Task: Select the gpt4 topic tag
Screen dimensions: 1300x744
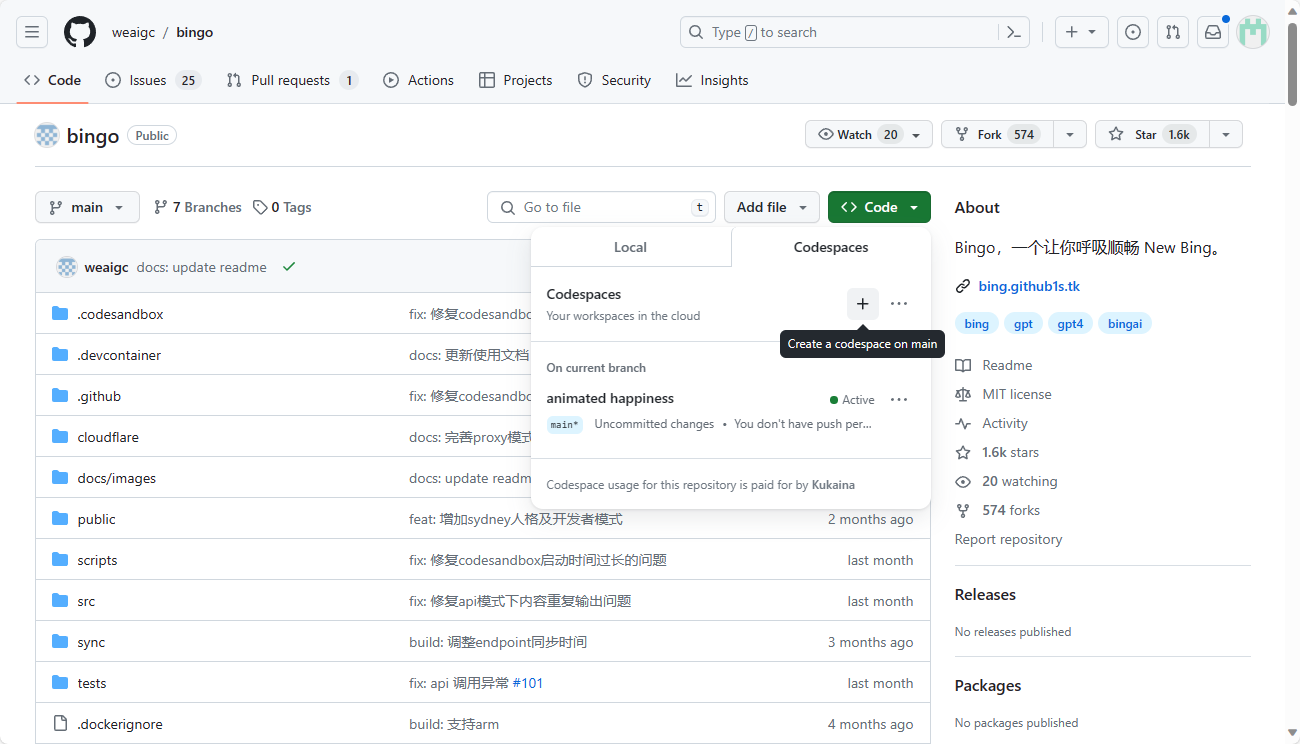Action: tap(1070, 323)
